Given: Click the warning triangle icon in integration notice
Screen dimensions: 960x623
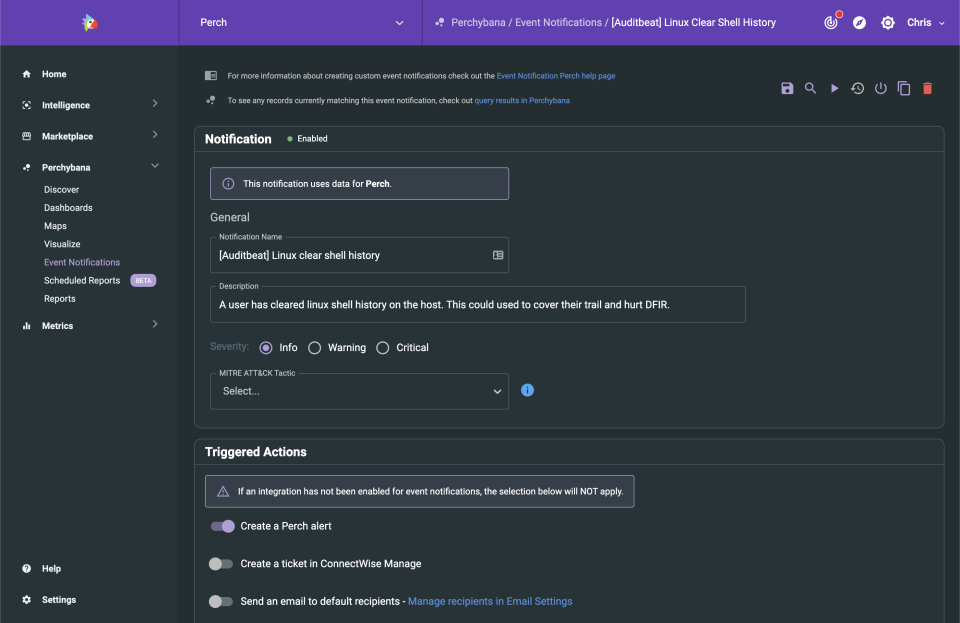Looking at the screenshot, I should [x=223, y=491].
